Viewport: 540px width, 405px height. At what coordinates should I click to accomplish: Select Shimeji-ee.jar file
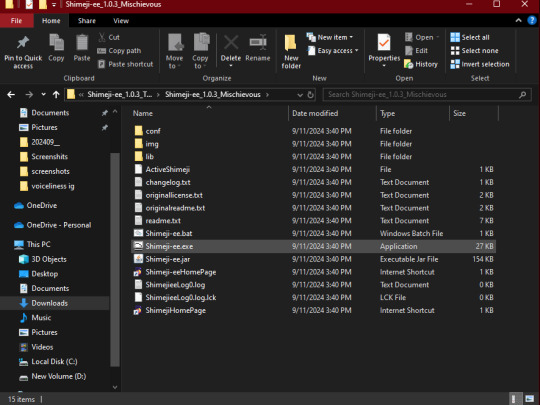(313, 259)
